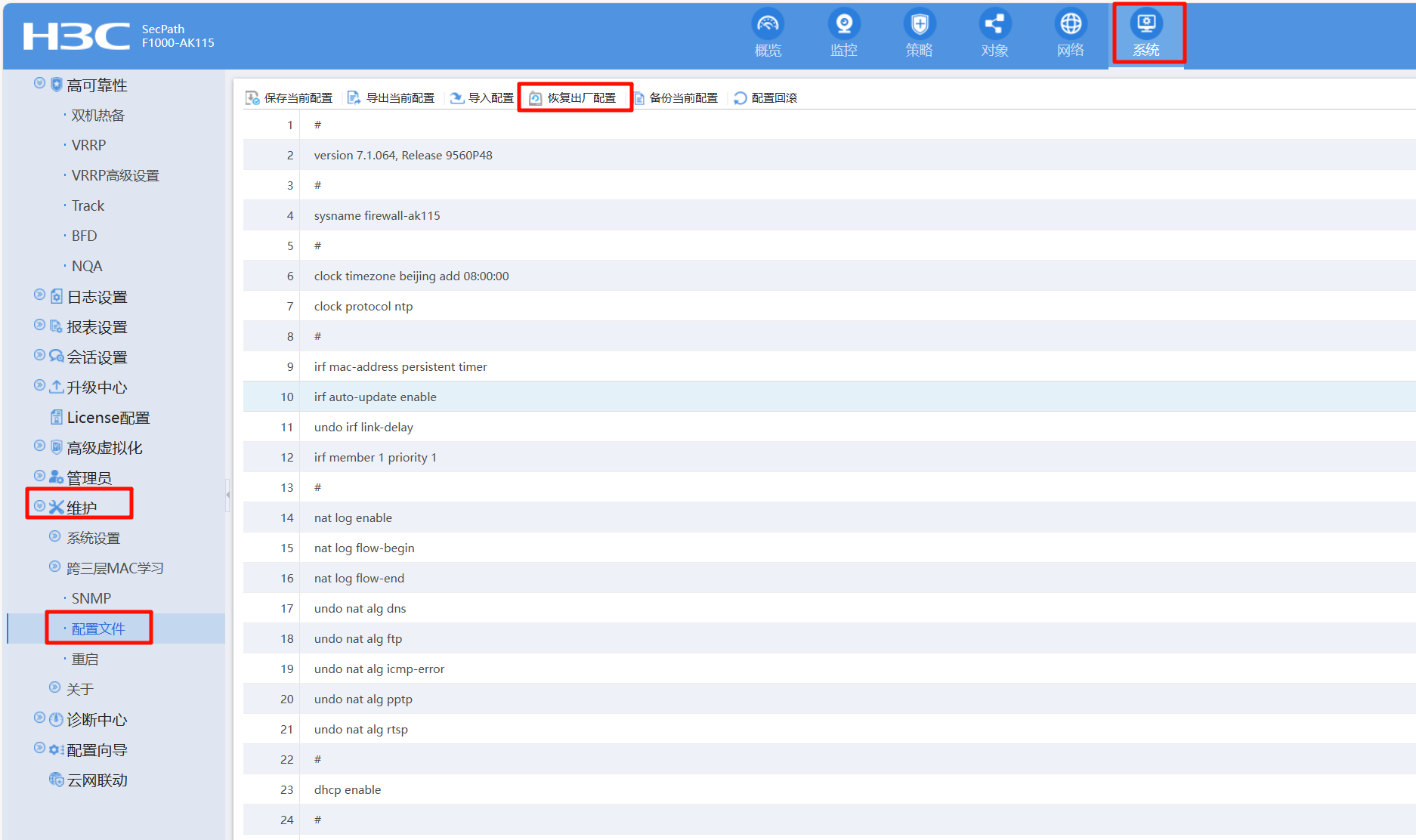Click the 升级中心 upload icon

pos(57,387)
